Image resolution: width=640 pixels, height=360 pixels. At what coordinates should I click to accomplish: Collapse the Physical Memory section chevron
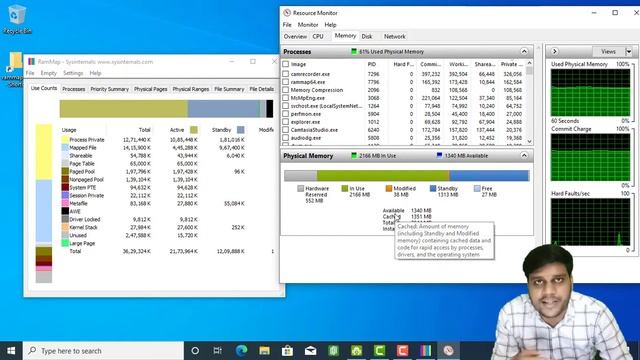524,156
